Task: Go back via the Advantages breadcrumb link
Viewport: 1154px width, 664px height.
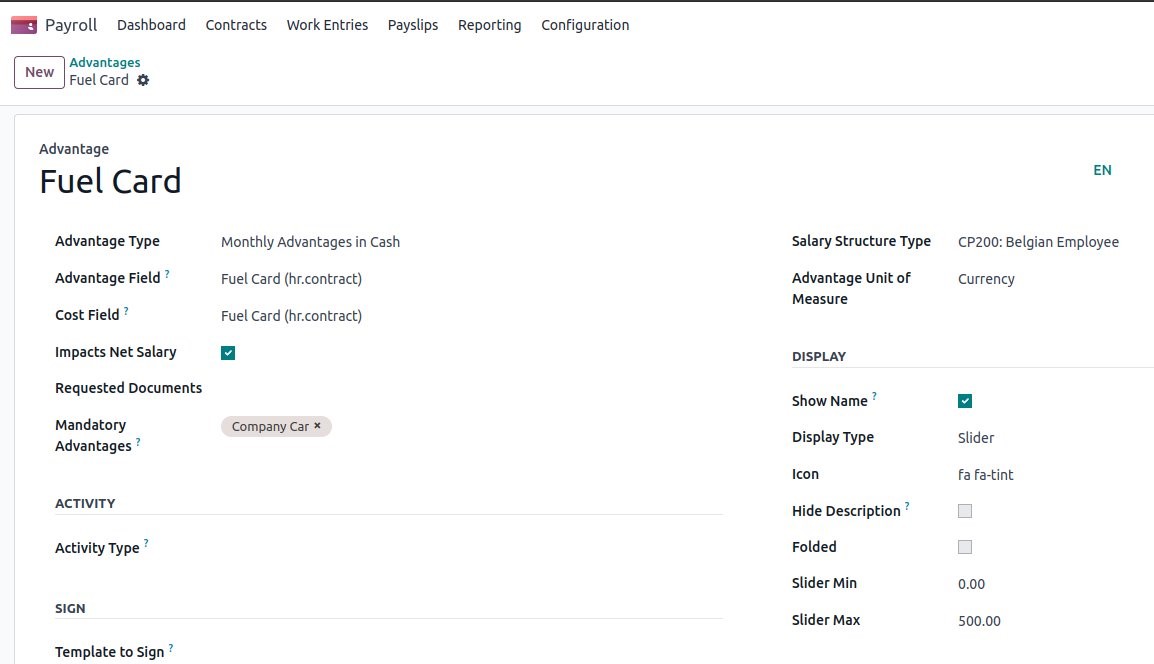Action: click(x=105, y=61)
